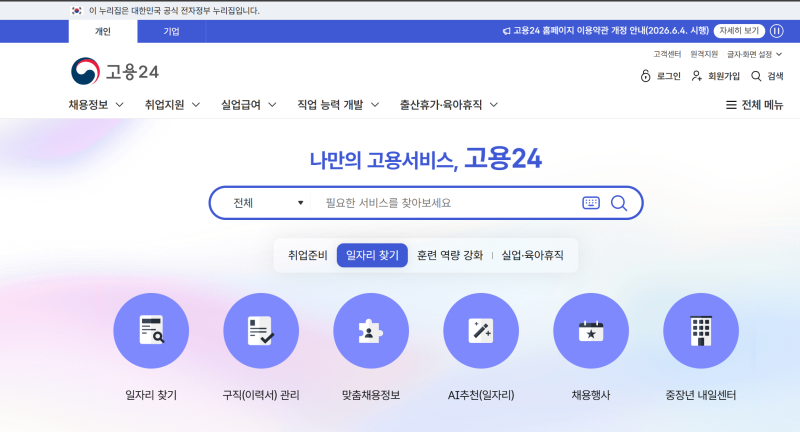Click the 검색 magnifier icon in header

[756, 76]
